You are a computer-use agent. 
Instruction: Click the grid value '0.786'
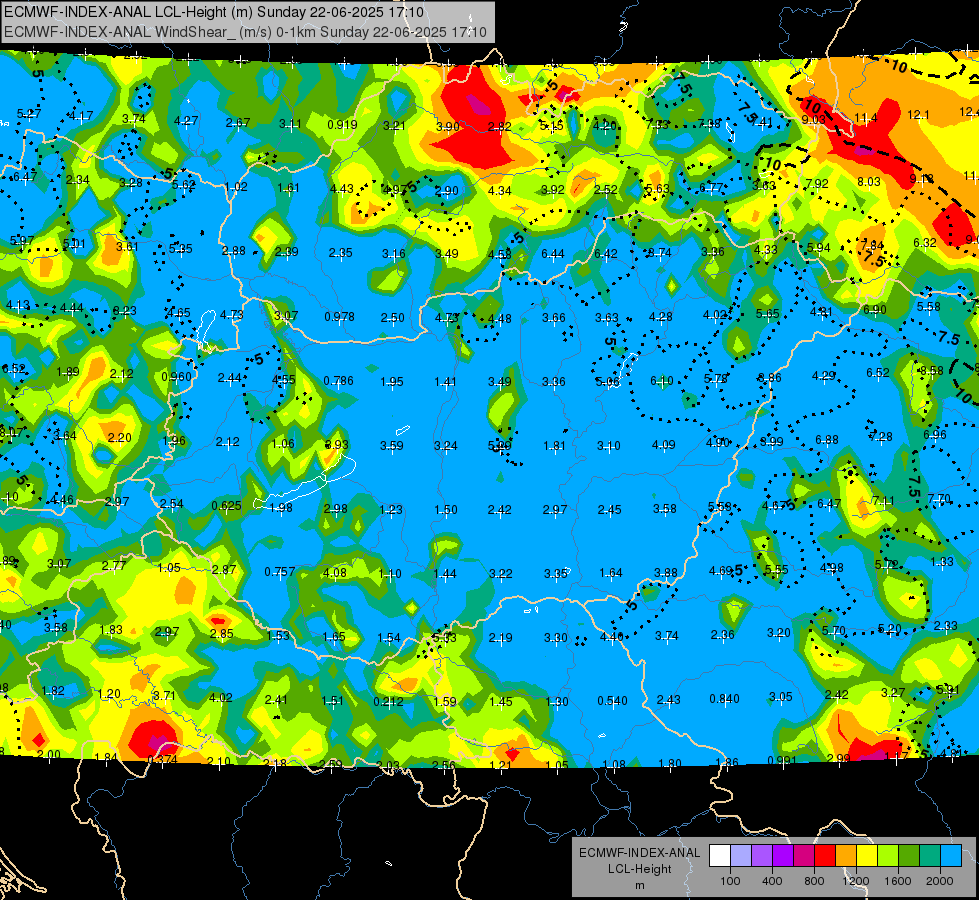click(338, 381)
